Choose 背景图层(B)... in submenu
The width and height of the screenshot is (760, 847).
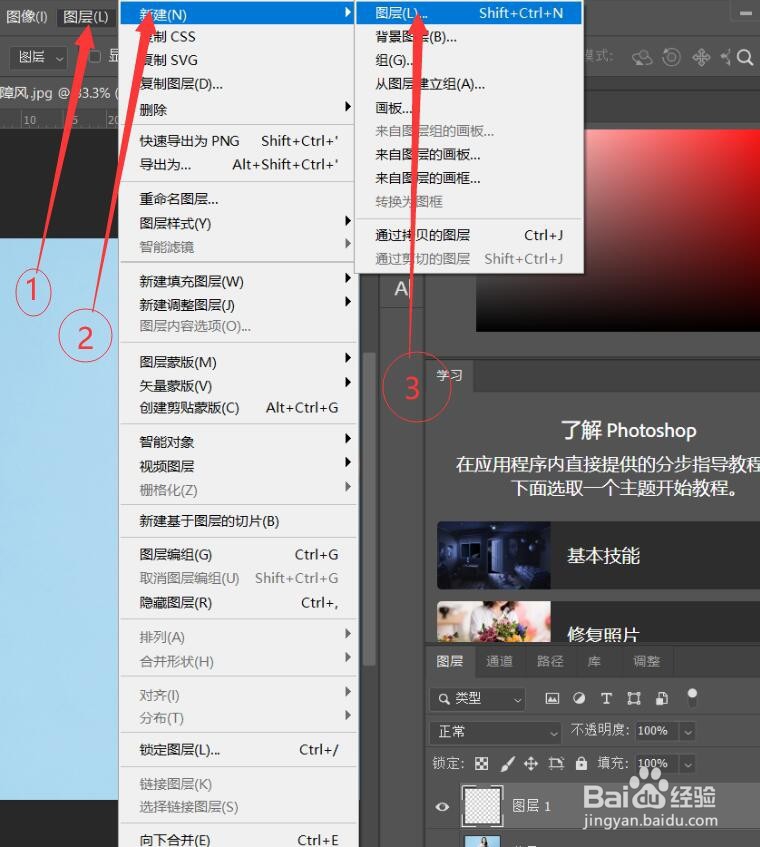coord(469,37)
